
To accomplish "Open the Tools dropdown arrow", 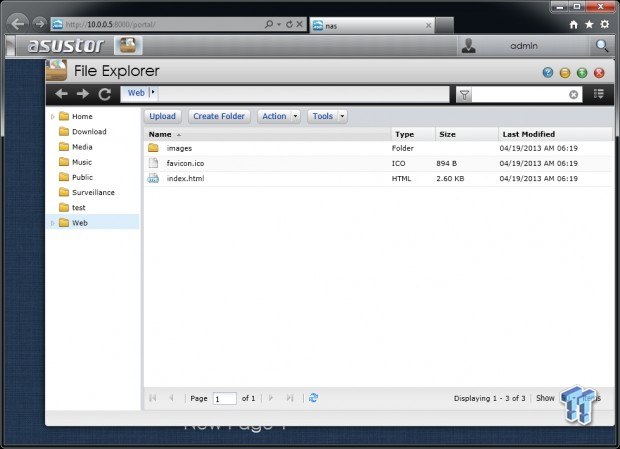I will pos(342,116).
